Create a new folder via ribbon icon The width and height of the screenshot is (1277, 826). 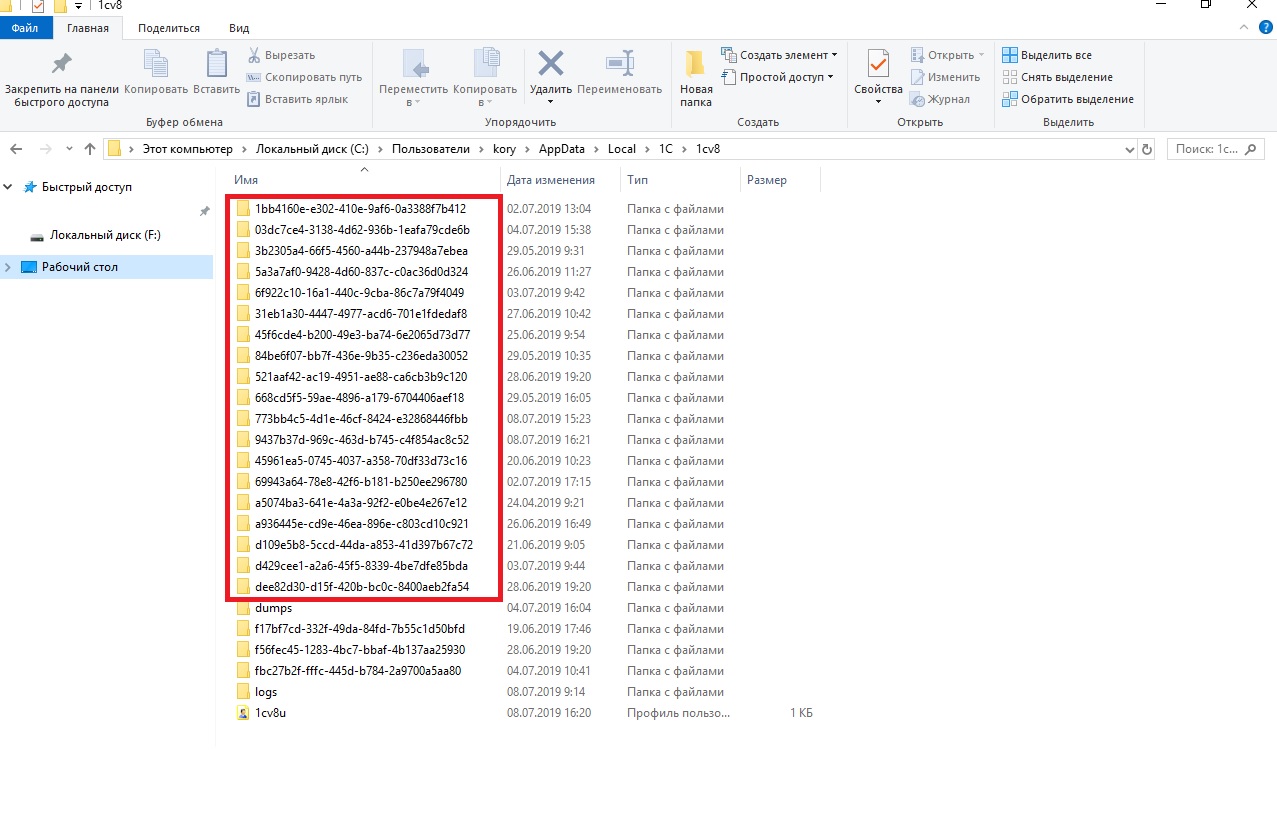point(696,65)
